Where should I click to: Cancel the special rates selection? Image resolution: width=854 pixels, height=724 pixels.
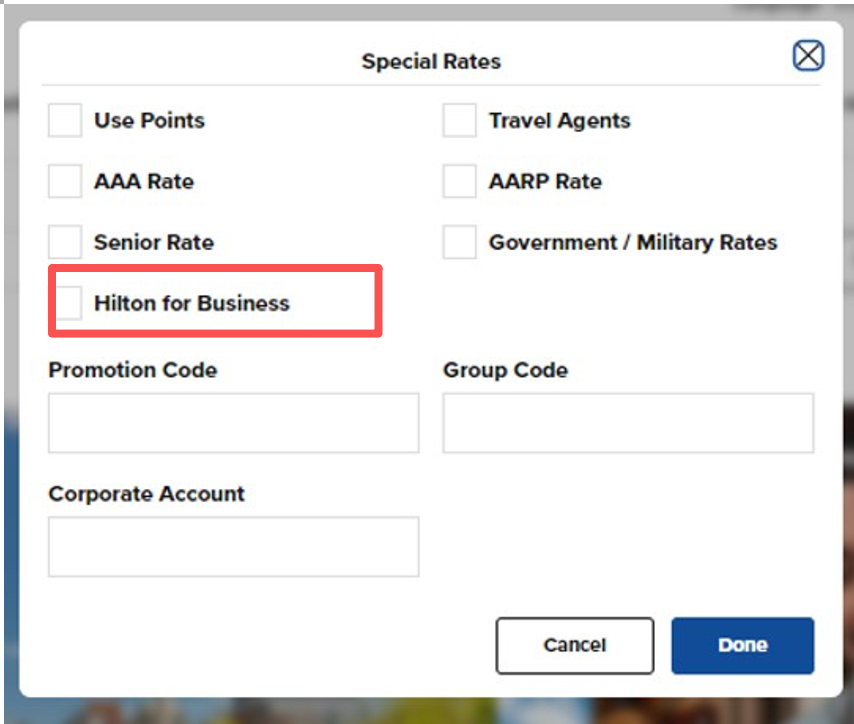pyautogui.click(x=575, y=646)
